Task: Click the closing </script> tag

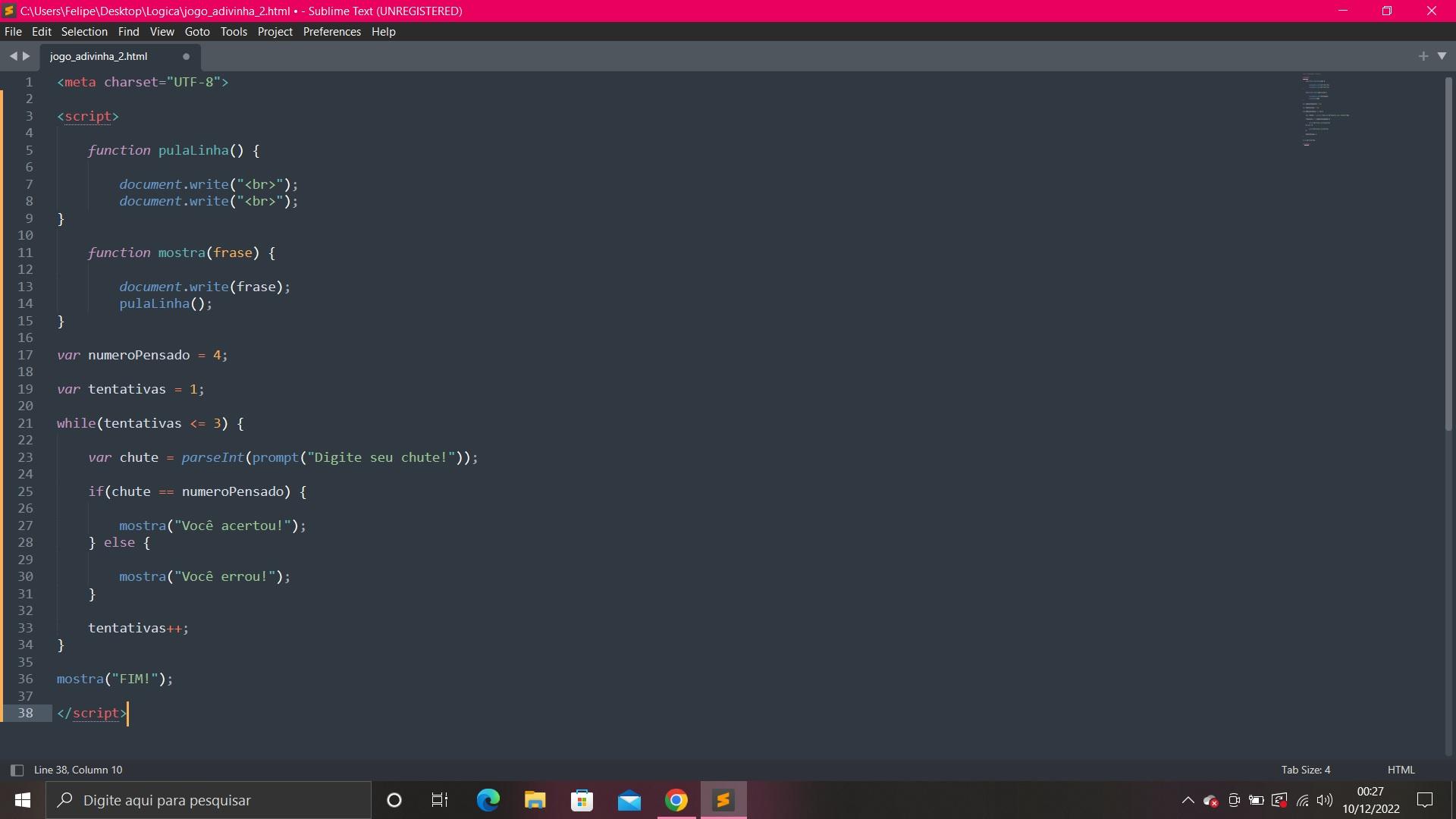Action: pos(92,713)
